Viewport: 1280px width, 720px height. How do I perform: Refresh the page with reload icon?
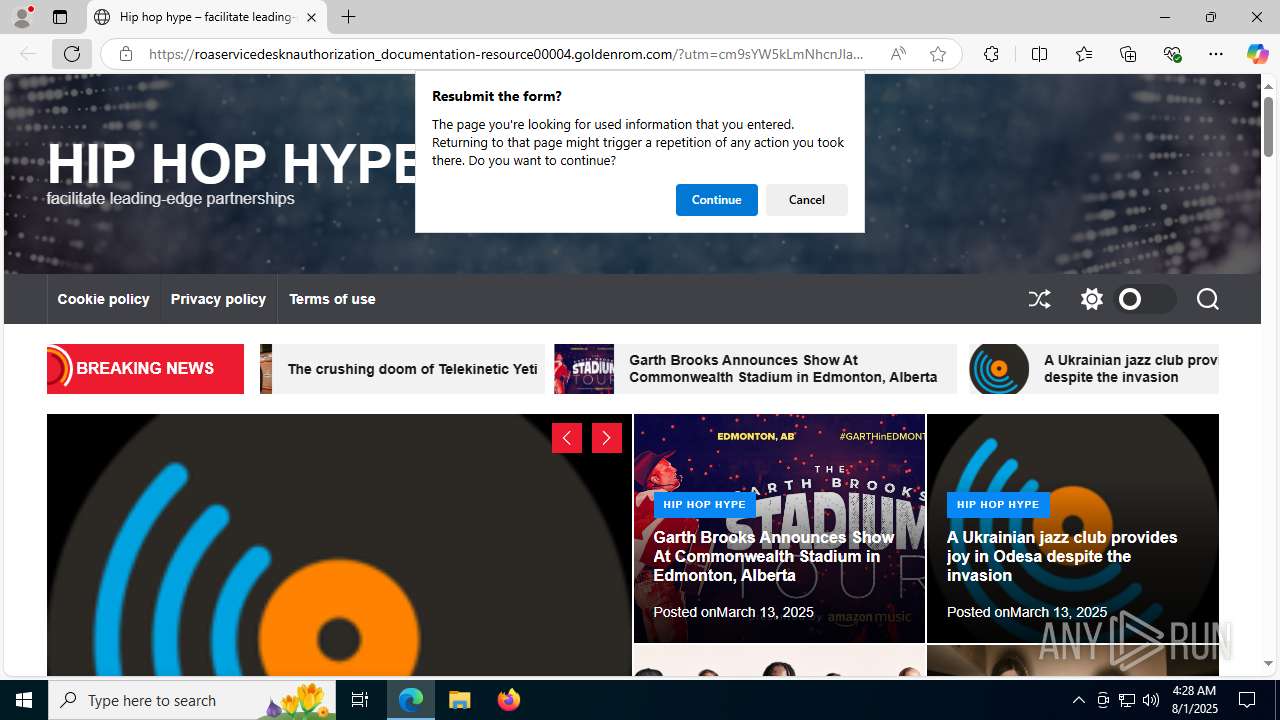(x=72, y=54)
